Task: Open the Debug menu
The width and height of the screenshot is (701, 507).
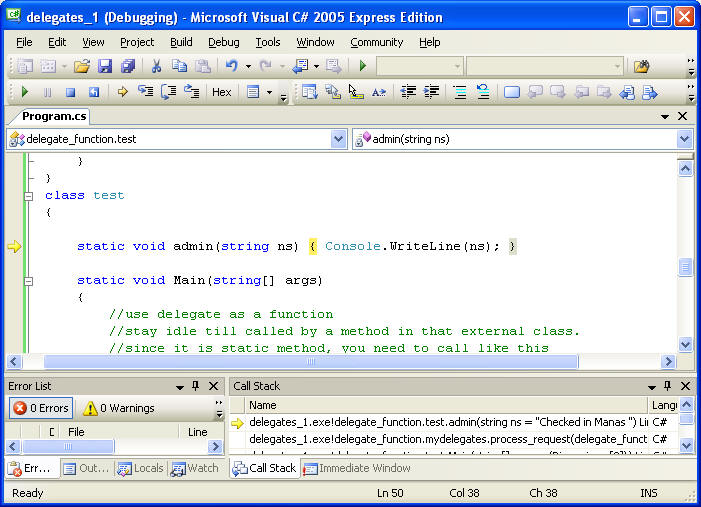Action: [223, 42]
